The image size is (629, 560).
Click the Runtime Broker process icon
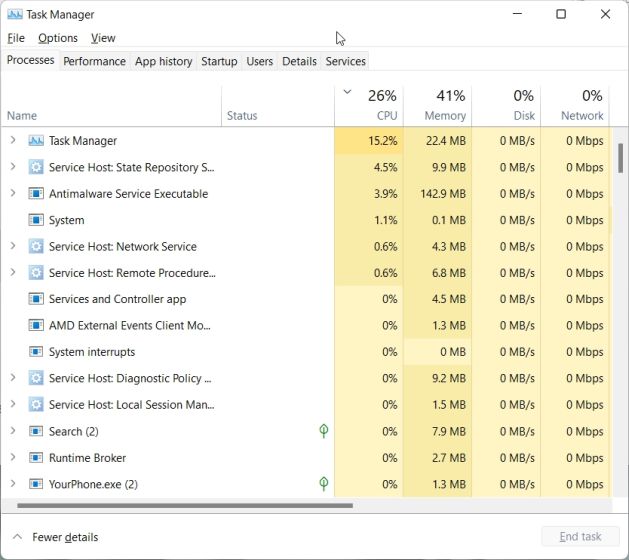[36, 458]
